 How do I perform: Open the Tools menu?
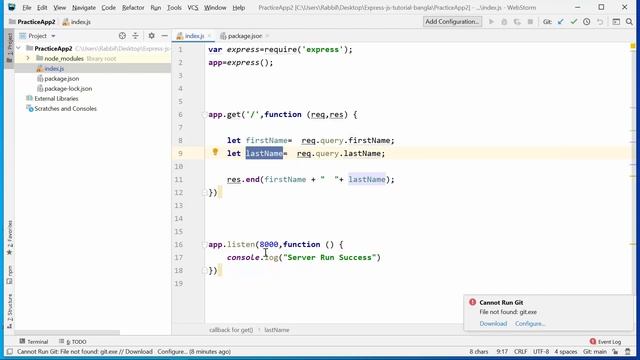point(174,7)
